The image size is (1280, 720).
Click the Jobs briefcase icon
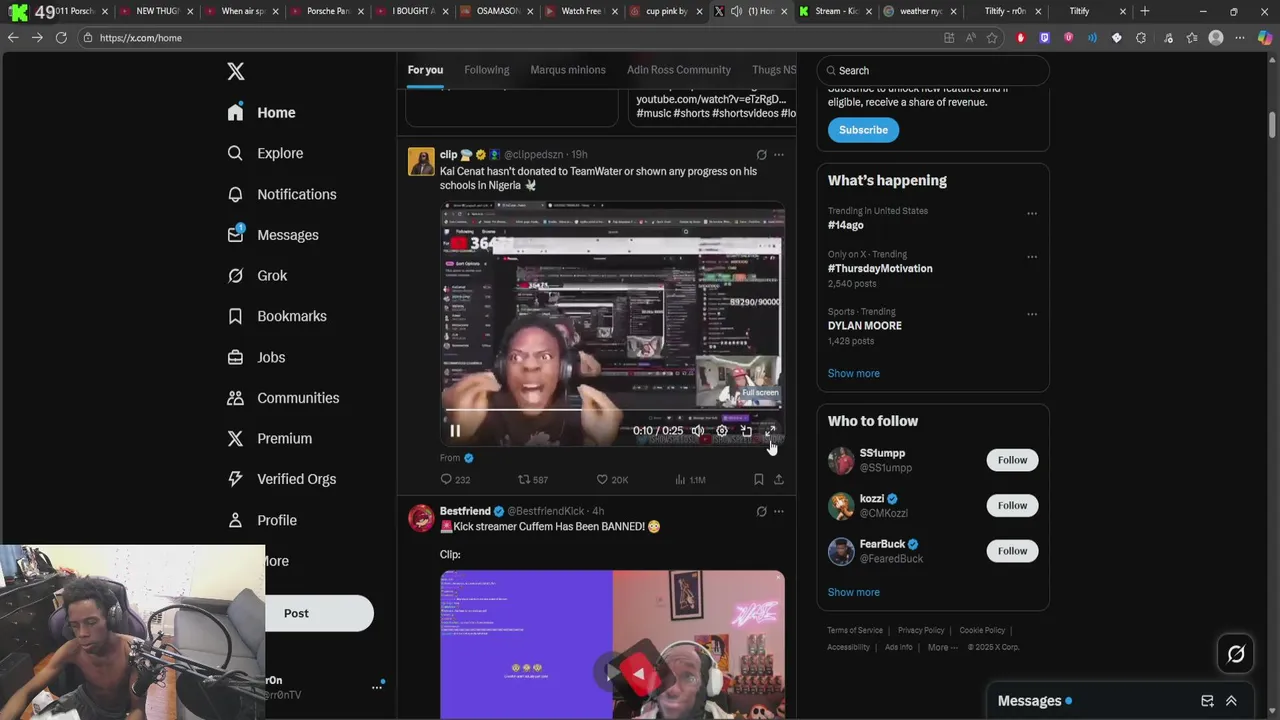235,357
